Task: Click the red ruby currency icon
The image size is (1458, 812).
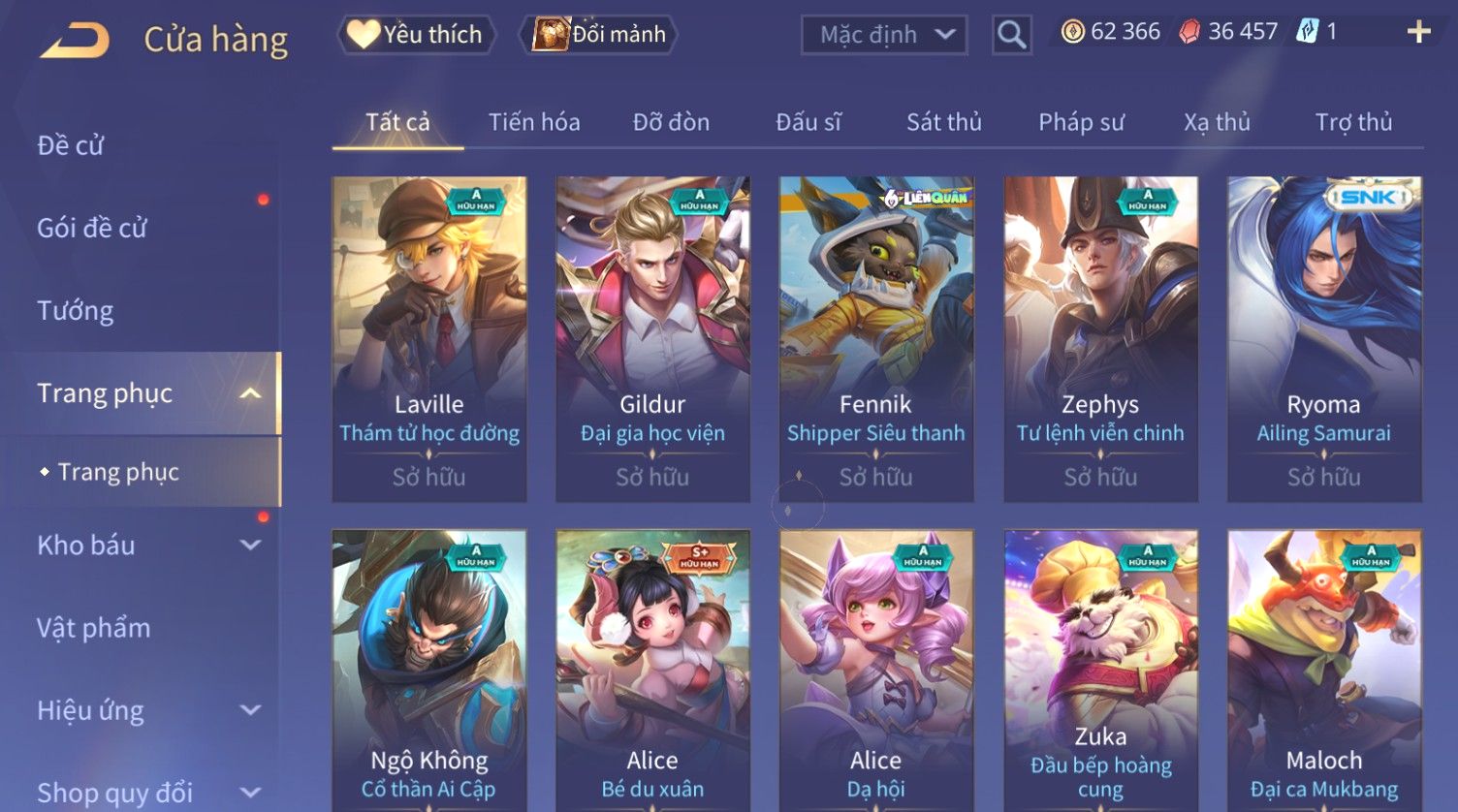Action: pyautogui.click(x=1189, y=32)
